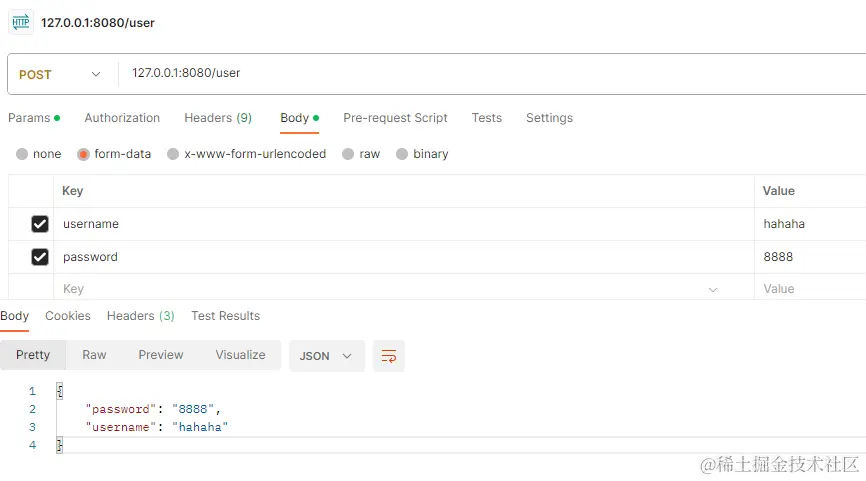Uncheck the username row checkbox
The width and height of the screenshot is (866, 481).
click(x=40, y=224)
